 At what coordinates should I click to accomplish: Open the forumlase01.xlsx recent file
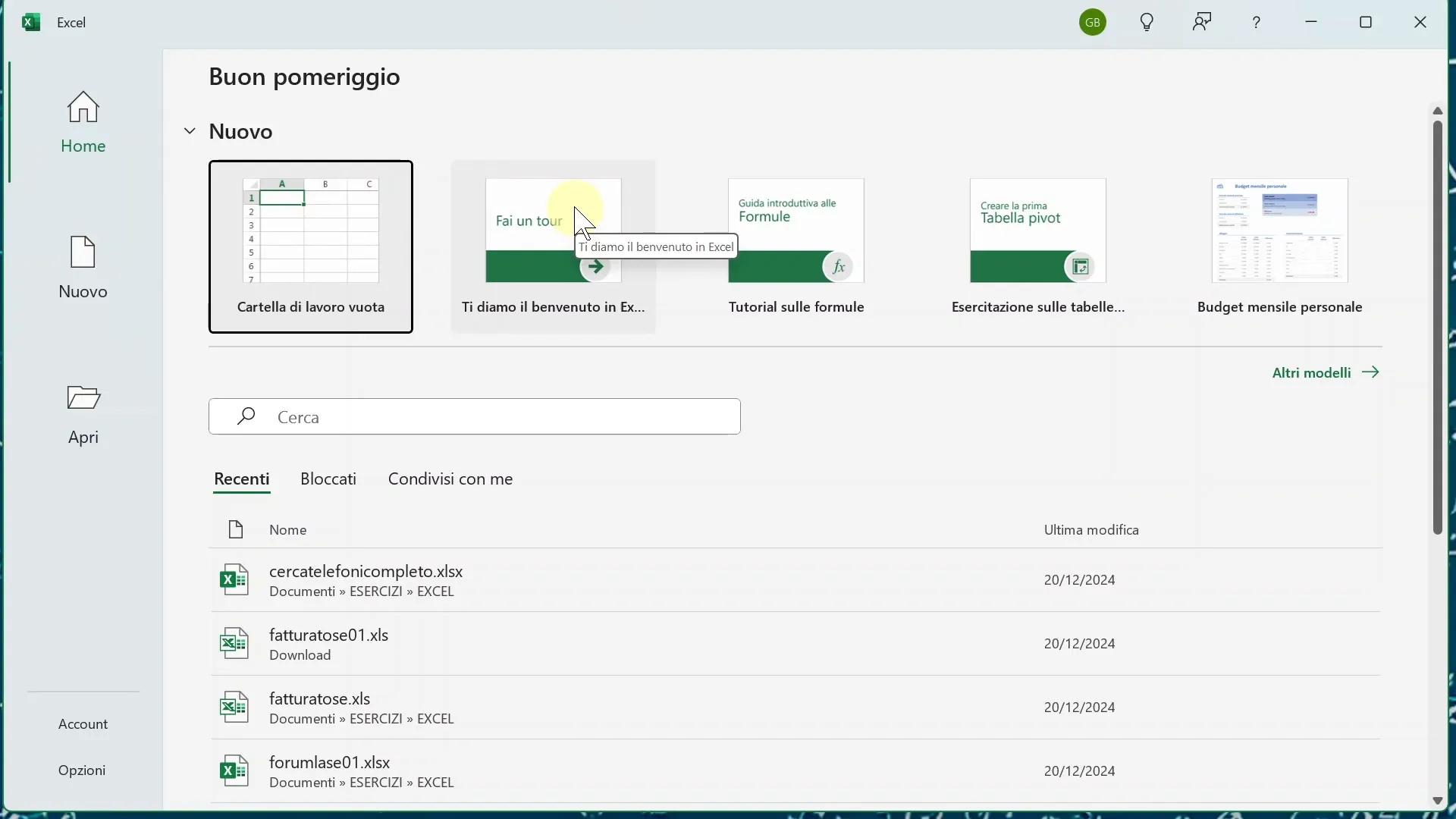795,772
